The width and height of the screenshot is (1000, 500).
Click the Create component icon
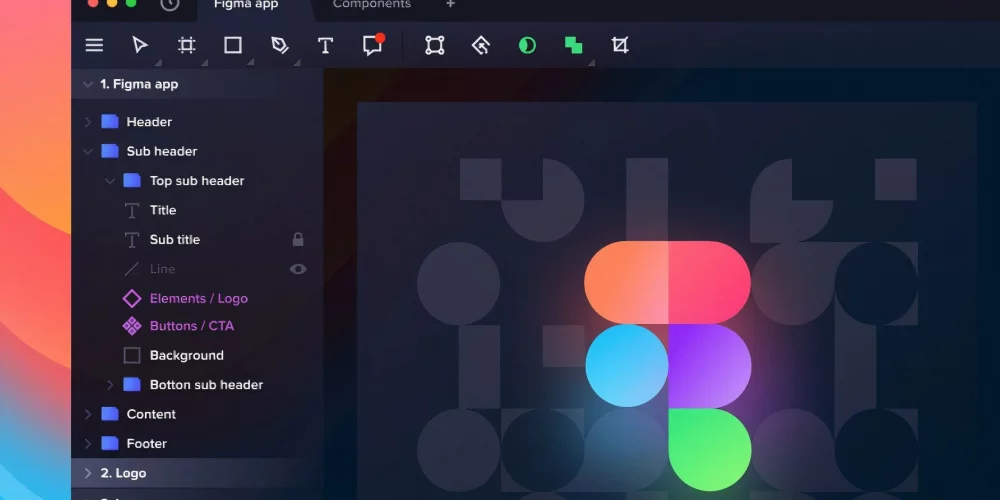pos(481,45)
